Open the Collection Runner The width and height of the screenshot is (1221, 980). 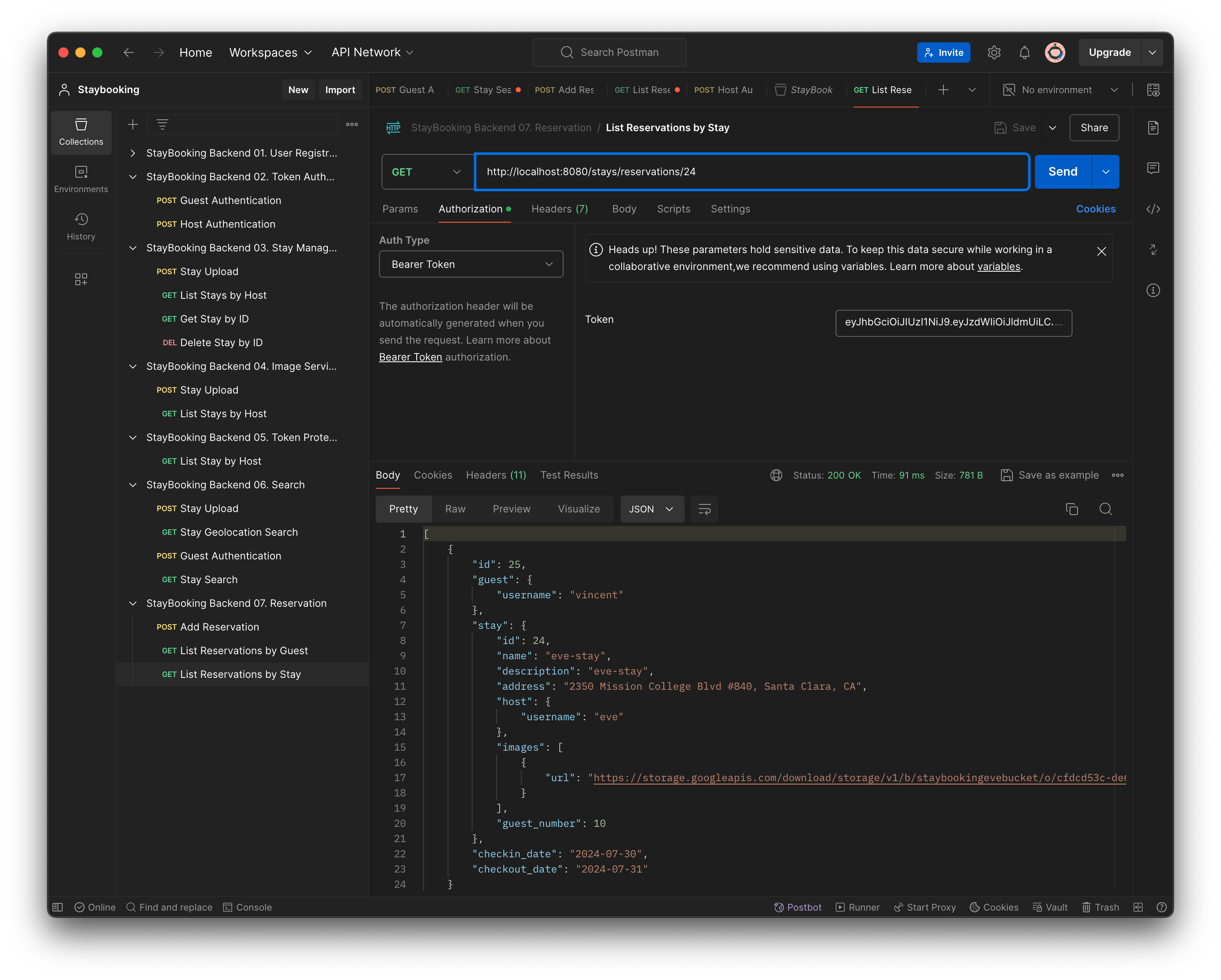click(x=858, y=907)
